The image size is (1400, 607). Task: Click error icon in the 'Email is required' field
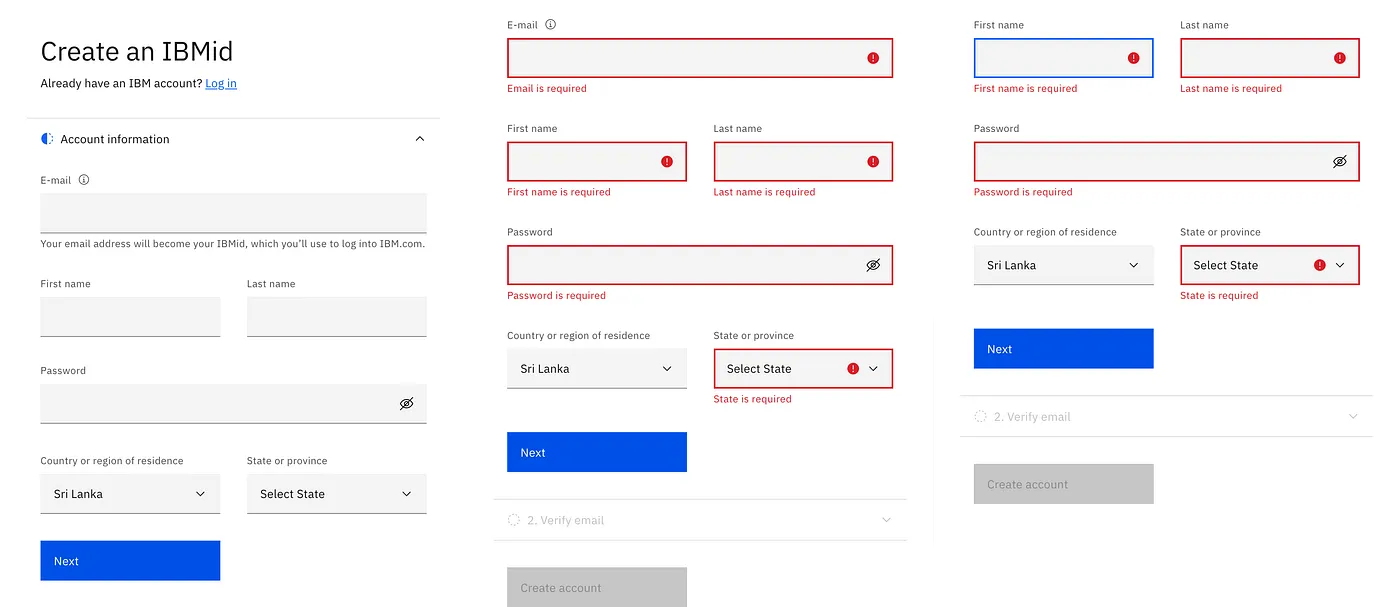click(873, 59)
